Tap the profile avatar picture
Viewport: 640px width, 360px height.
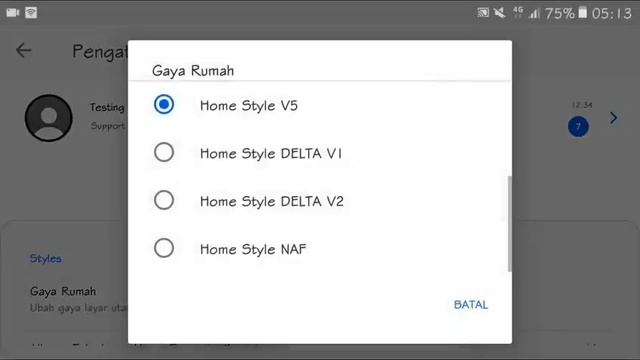[x=49, y=118]
